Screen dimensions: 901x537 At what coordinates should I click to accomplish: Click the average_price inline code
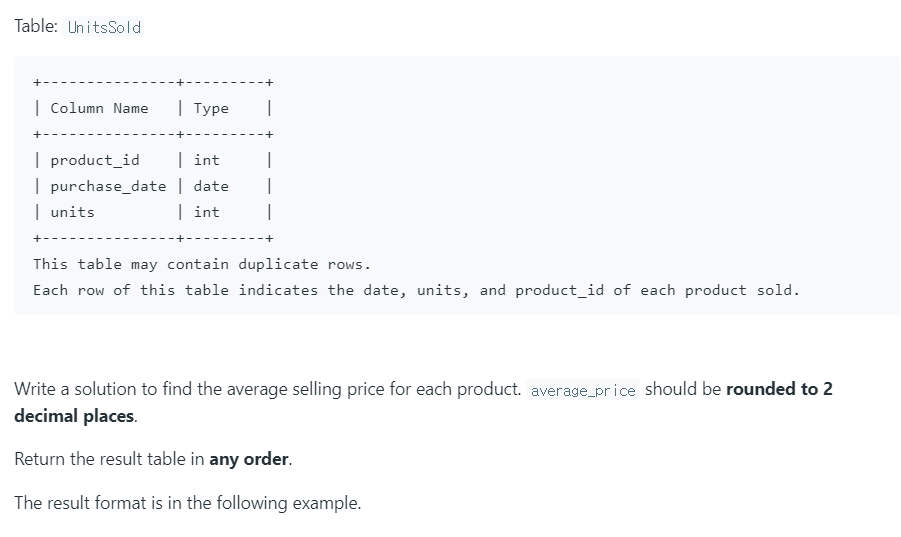coord(583,390)
